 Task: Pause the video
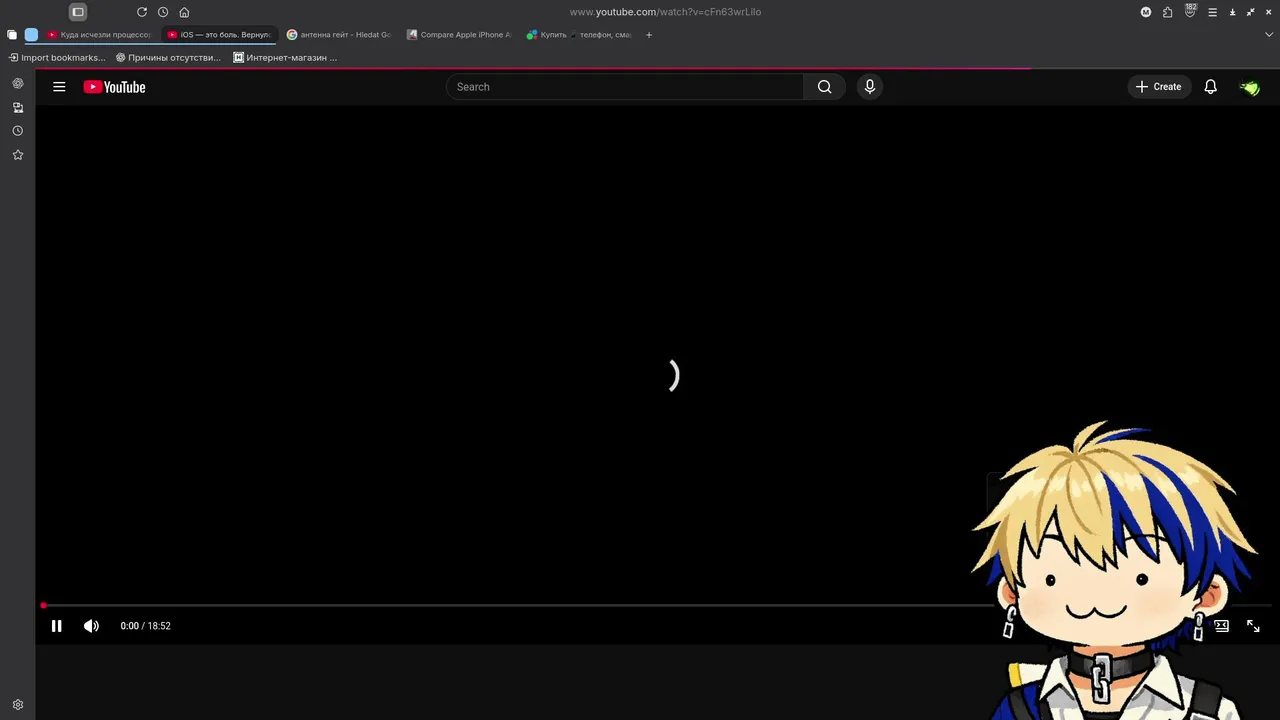point(56,626)
